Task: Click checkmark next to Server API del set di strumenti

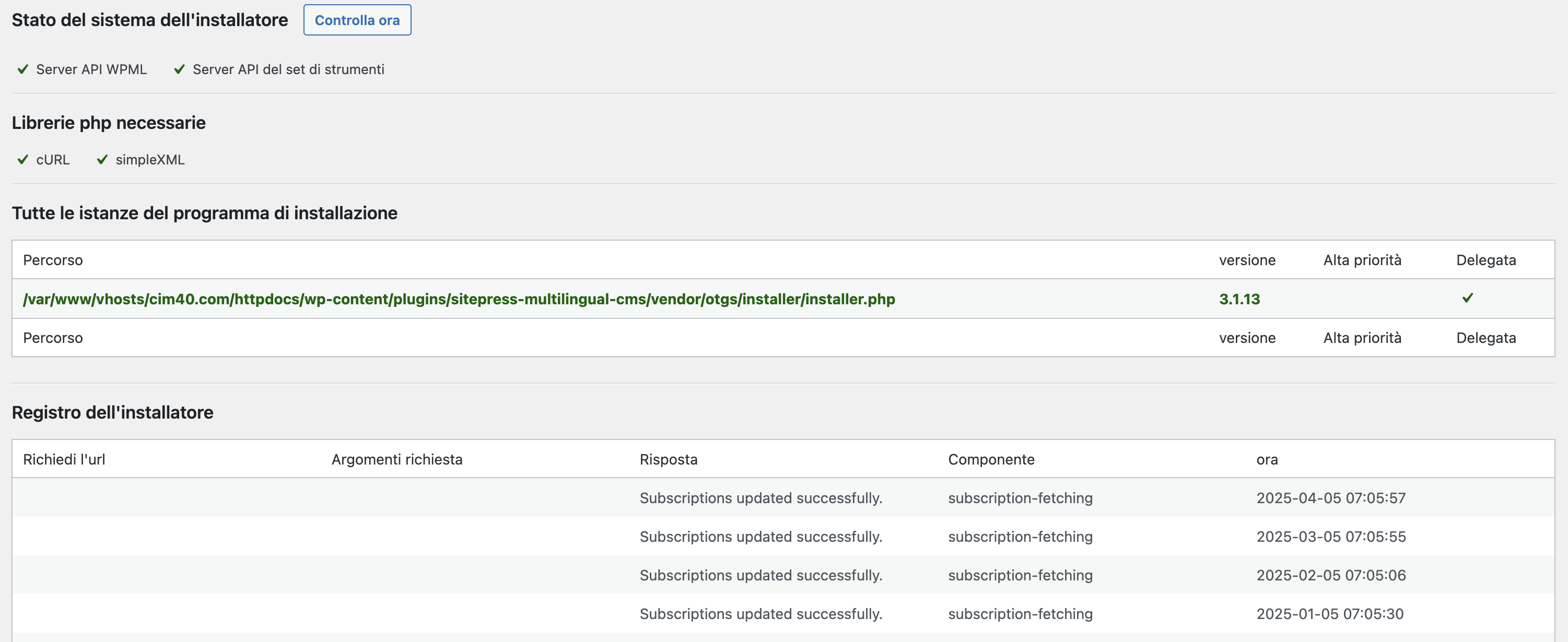Action: click(179, 69)
